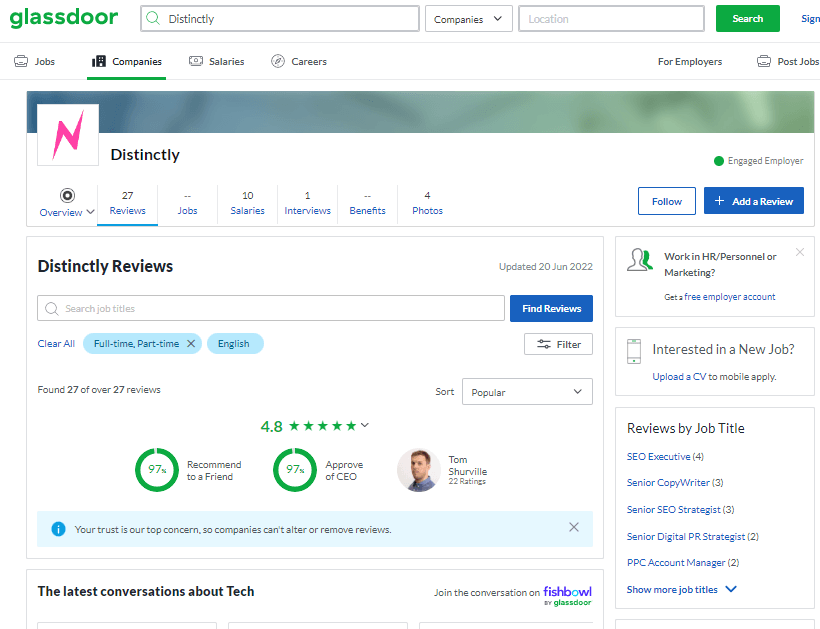Click the Salaries money icon

pyautogui.click(x=196, y=61)
